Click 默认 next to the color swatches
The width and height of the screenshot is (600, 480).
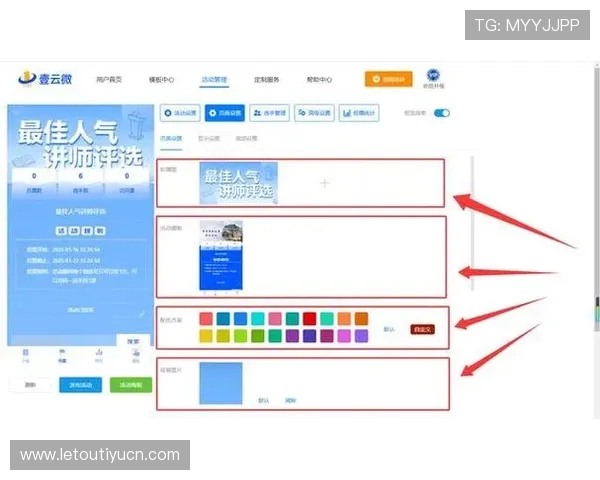(x=389, y=329)
